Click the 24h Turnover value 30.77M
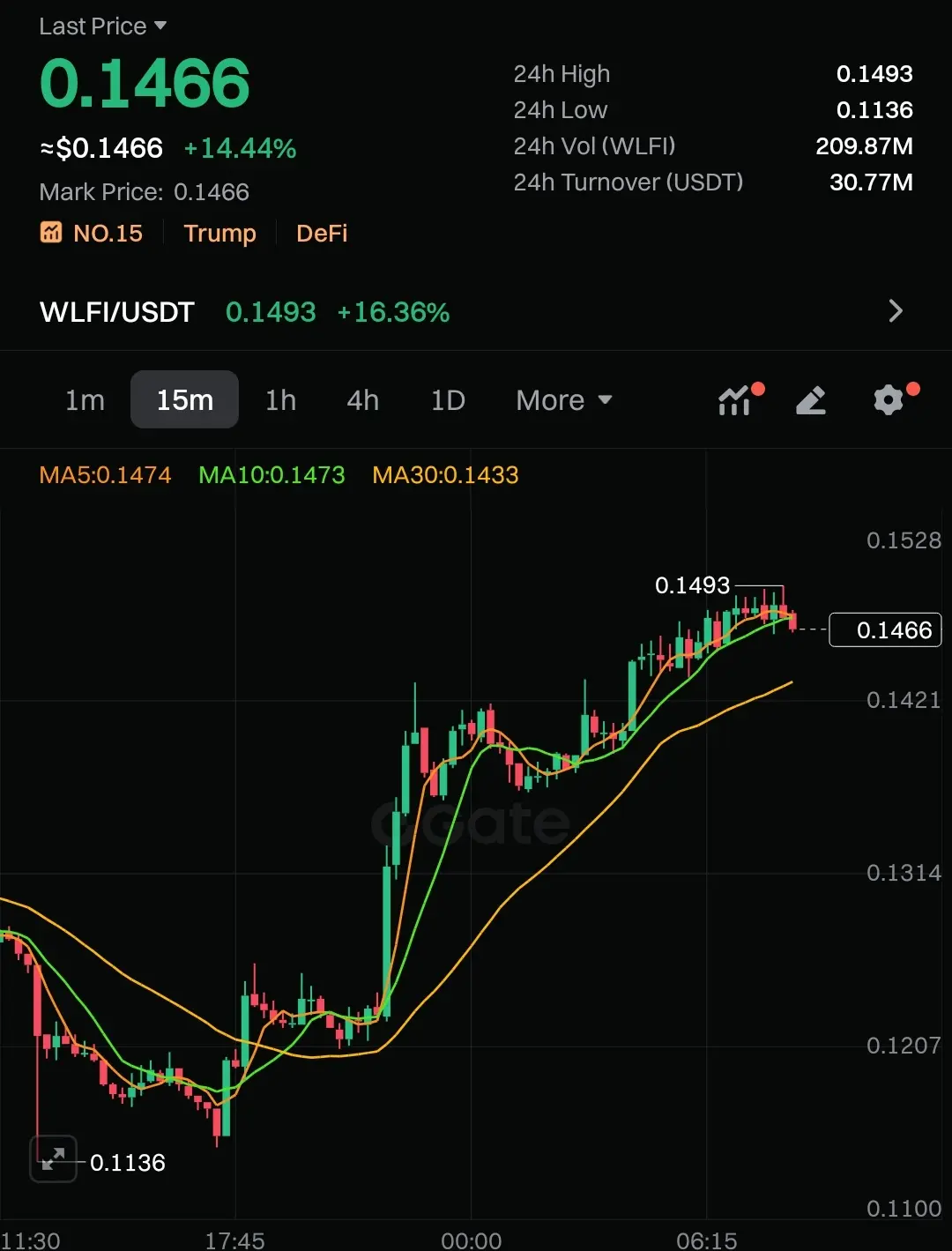Screen dimensions: 952x1251 871,182
